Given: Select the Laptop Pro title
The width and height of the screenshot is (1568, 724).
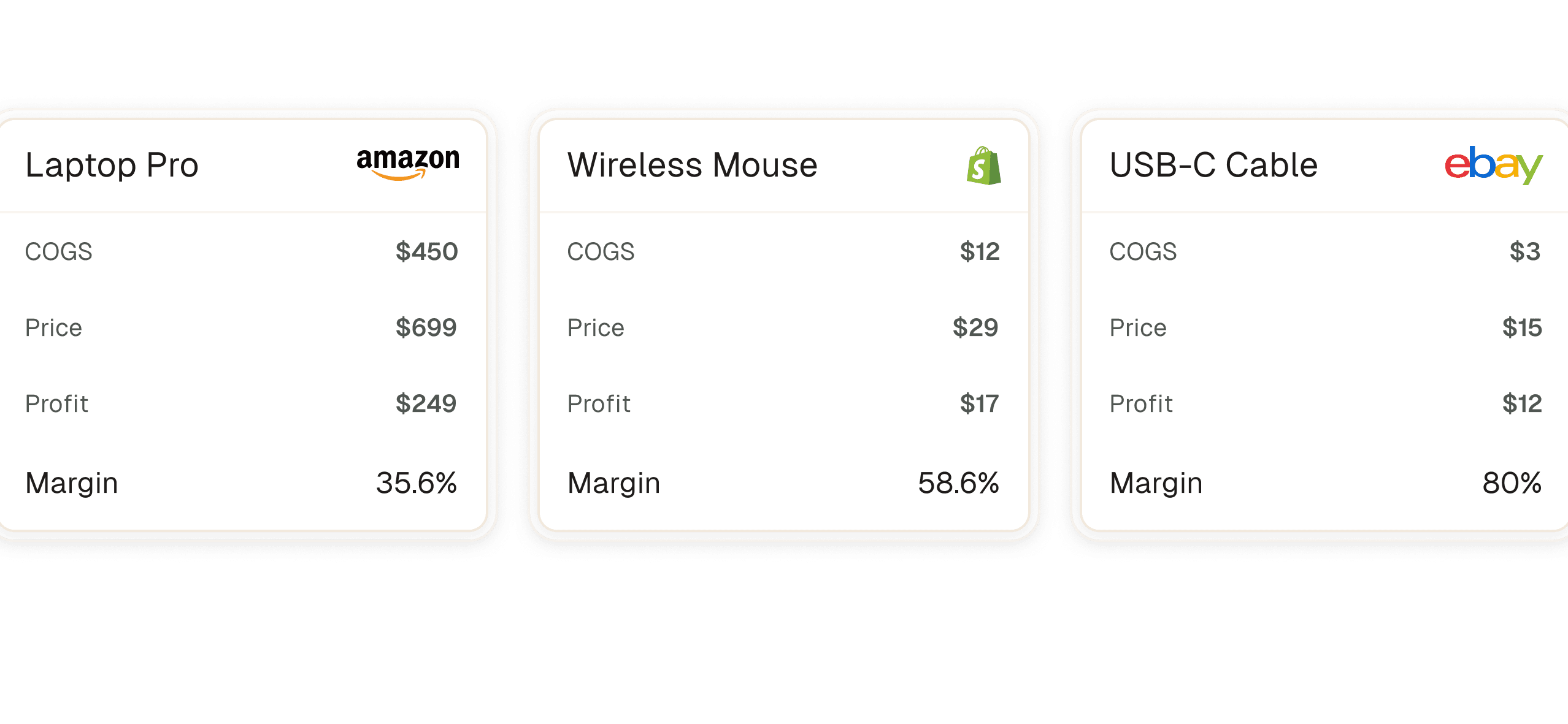Looking at the screenshot, I should point(112,166).
